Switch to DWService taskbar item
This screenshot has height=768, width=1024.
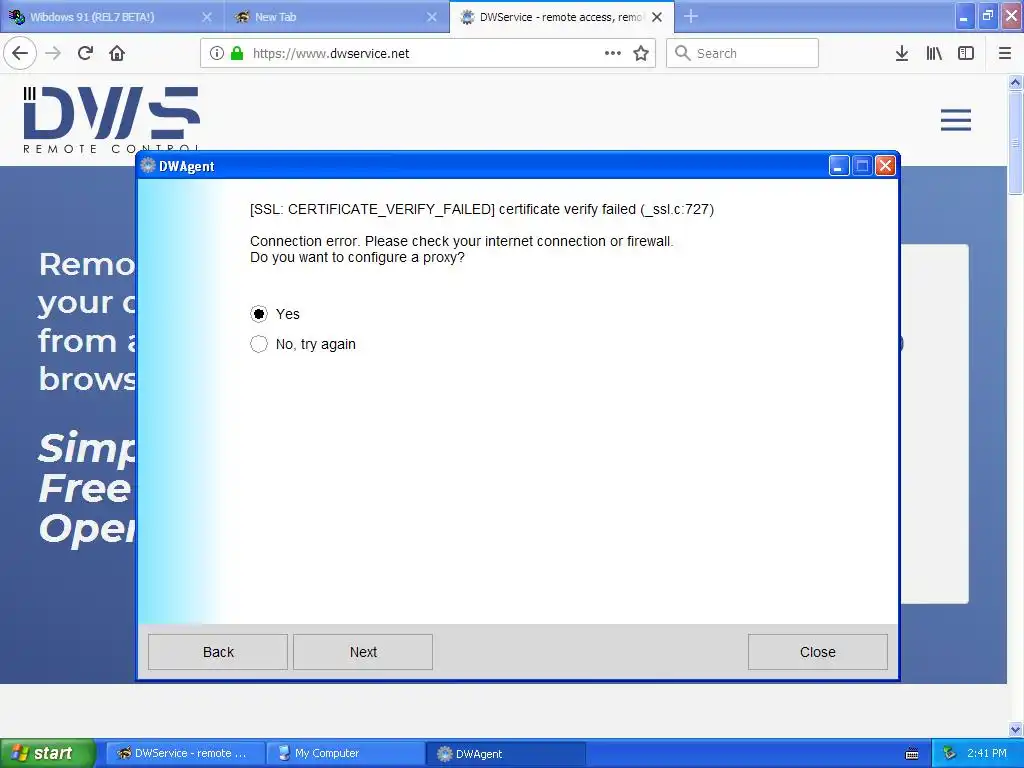[185, 753]
